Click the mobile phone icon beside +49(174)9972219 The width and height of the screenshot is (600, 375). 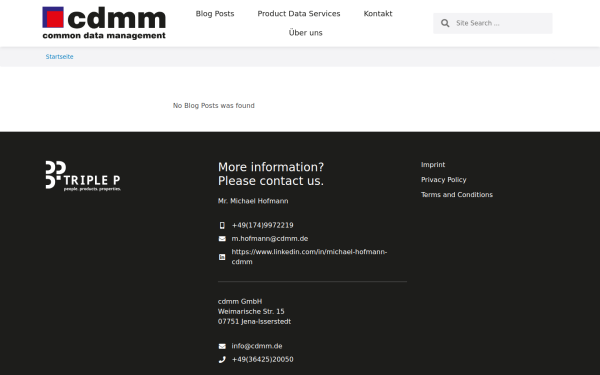[x=222, y=225]
